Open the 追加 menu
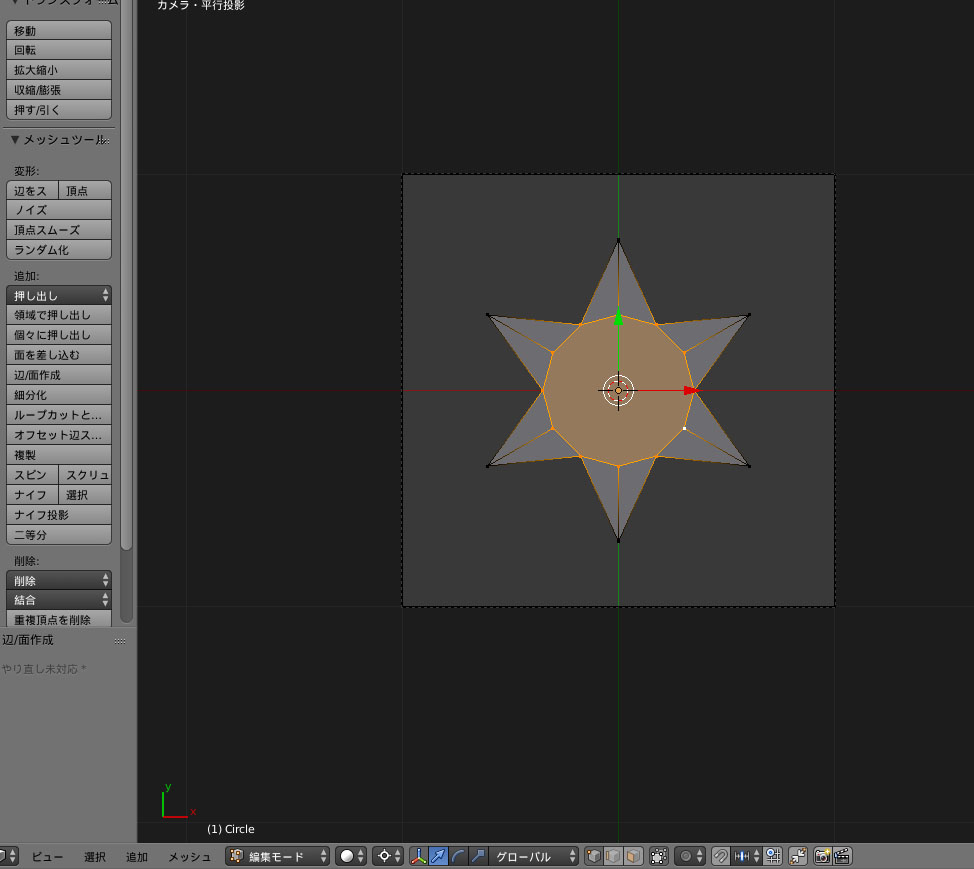This screenshot has height=869, width=974. coord(137,857)
